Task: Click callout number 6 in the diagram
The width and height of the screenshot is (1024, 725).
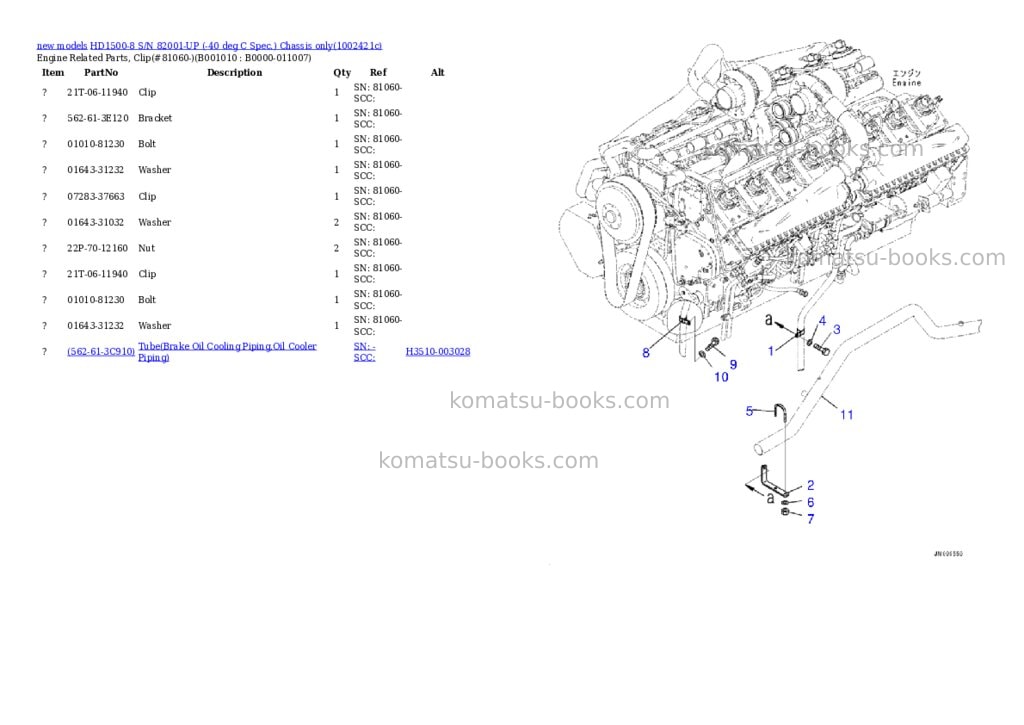Action: [x=810, y=502]
